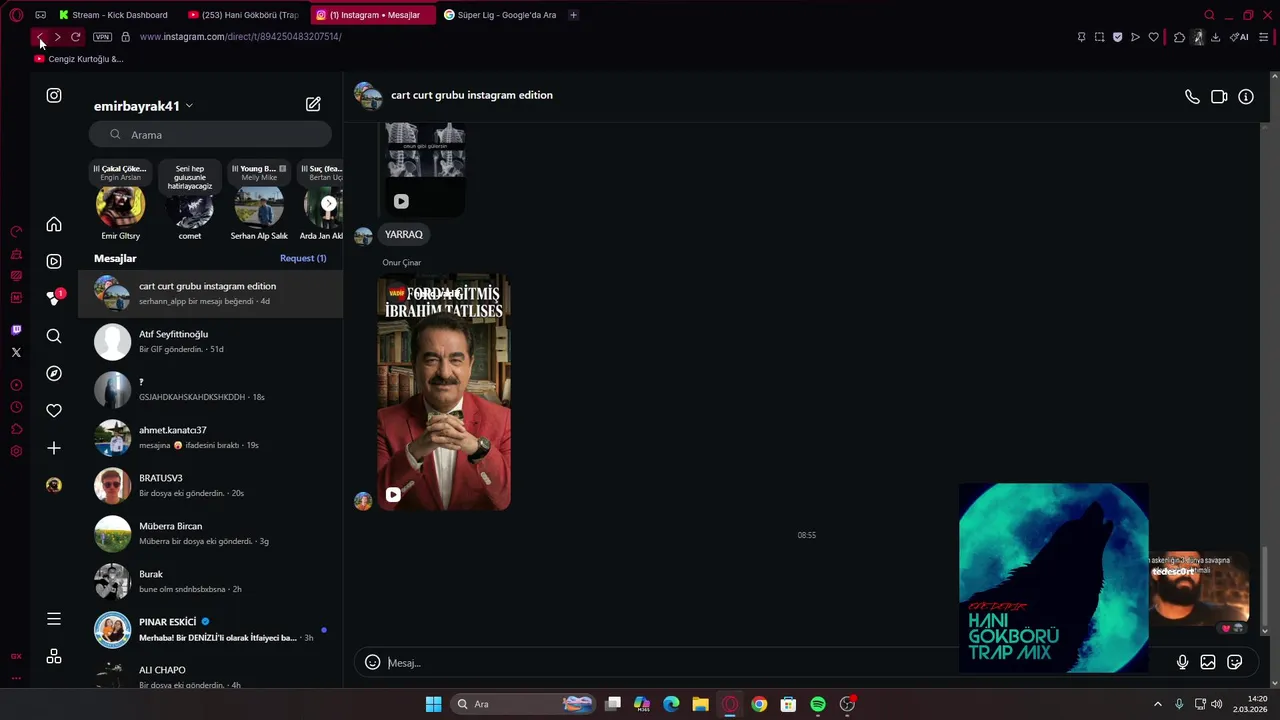
Task: Open Instagram Home from the sidebar
Action: 54,224
